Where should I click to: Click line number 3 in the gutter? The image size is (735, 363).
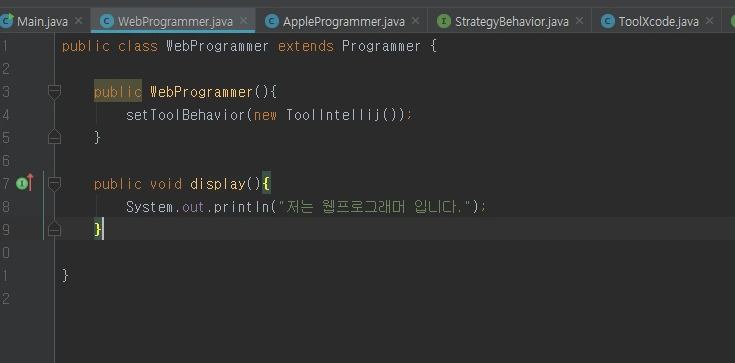[x=5, y=92]
